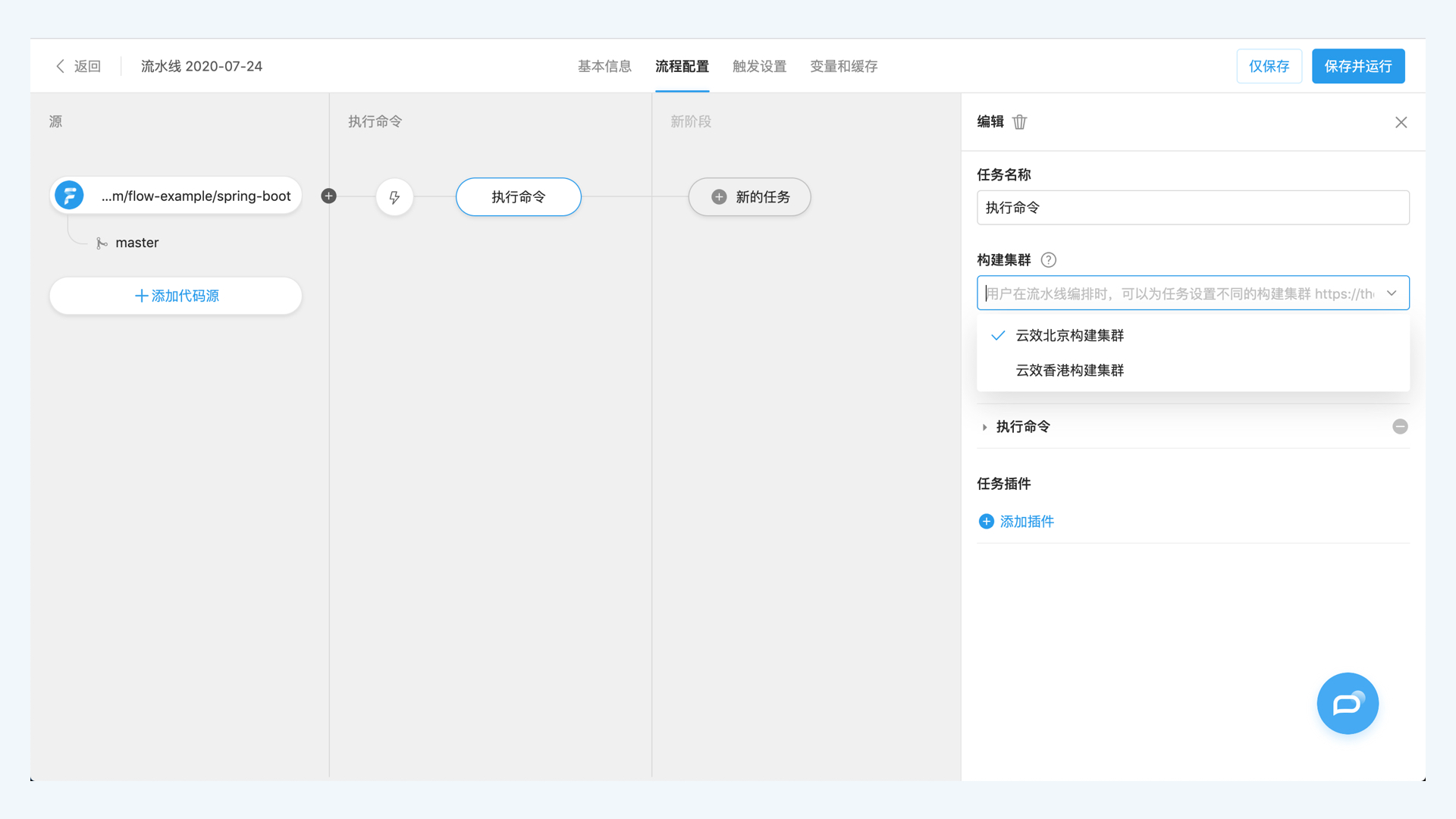Click the 任务名称 input field
Image resolution: width=1456 pixels, height=819 pixels.
[x=1193, y=208]
